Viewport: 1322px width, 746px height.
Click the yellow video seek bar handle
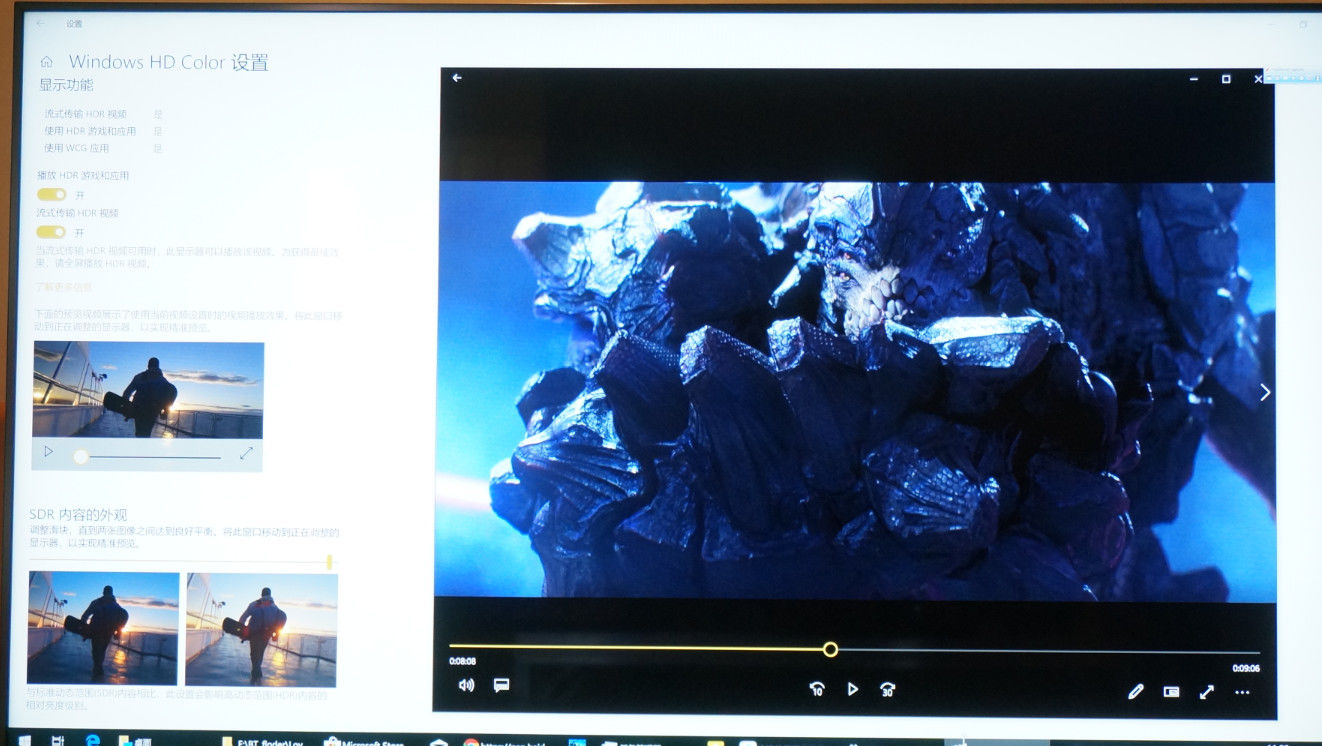point(830,649)
